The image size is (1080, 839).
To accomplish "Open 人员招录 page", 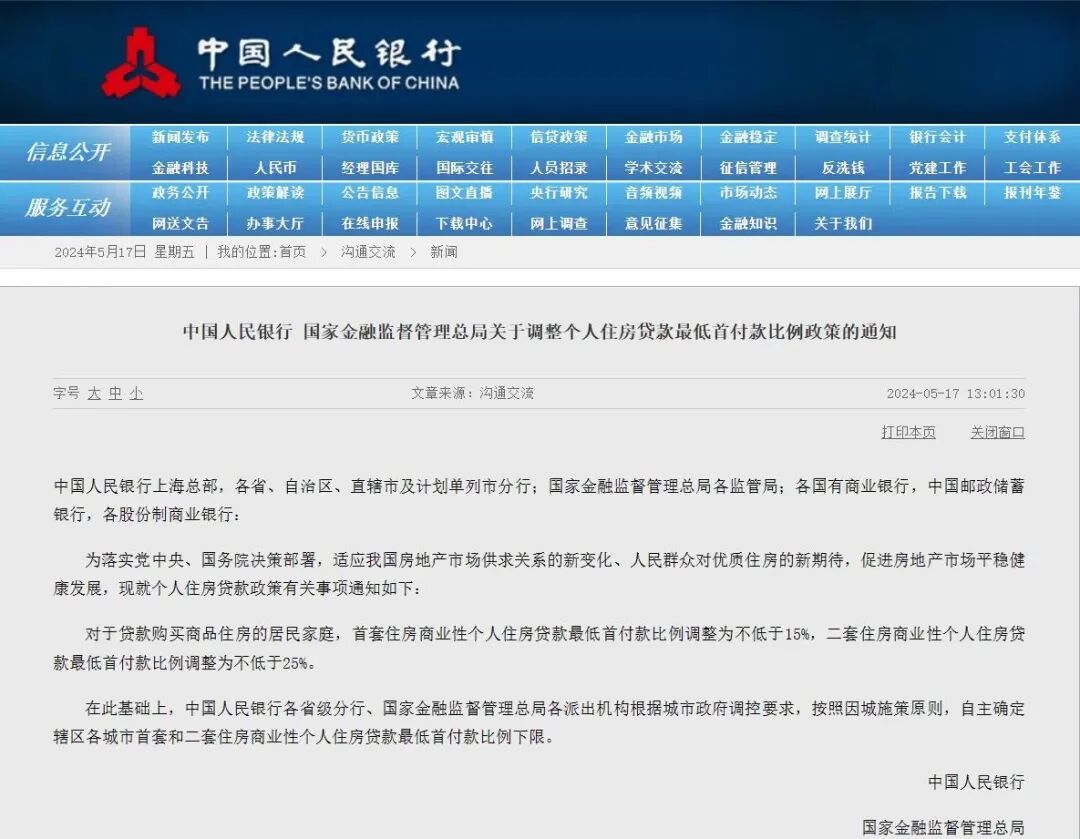I will point(559,167).
